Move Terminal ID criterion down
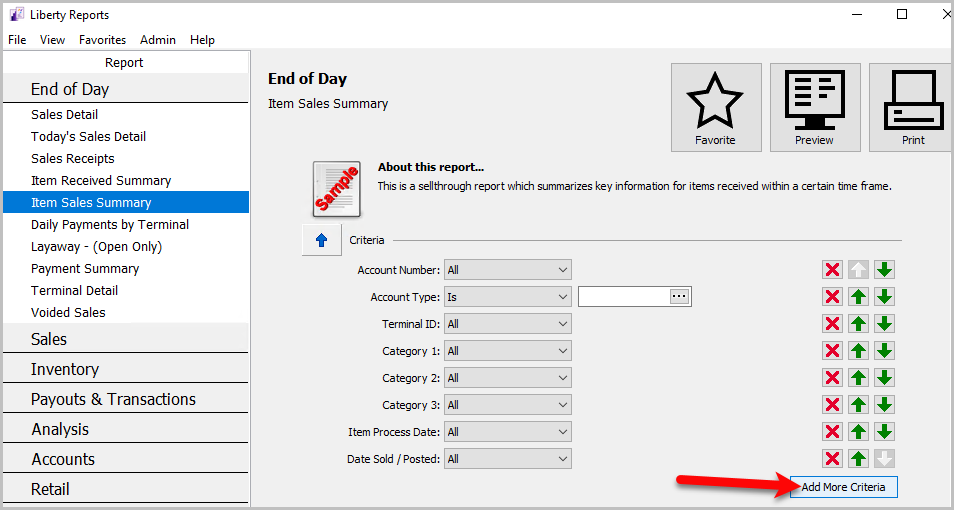 point(885,324)
